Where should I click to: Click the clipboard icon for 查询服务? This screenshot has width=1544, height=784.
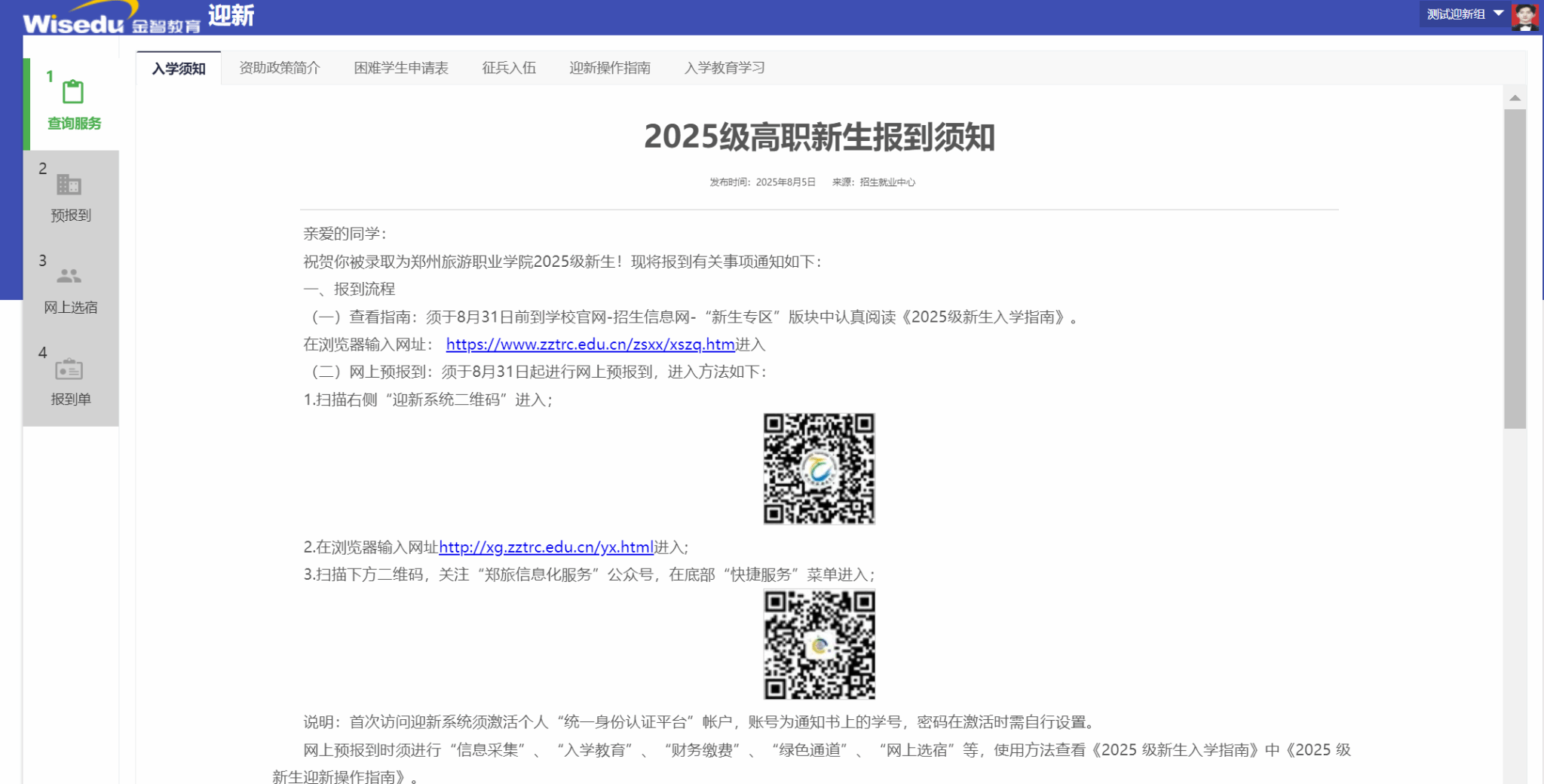[x=73, y=92]
